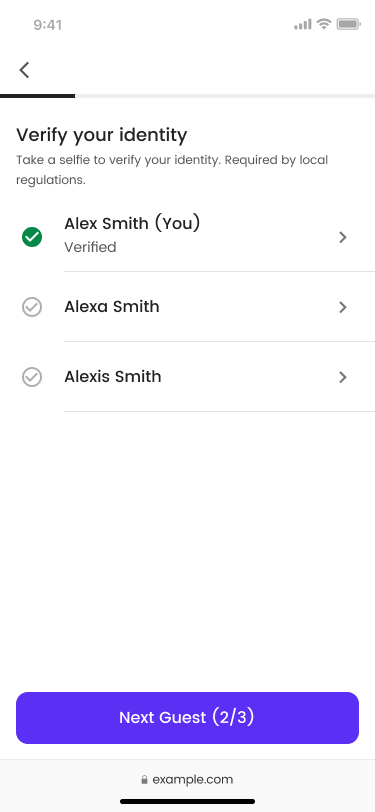This screenshot has width=375, height=812.
Task: Expand the Alex Smith (You) row chevron
Action: 342,237
